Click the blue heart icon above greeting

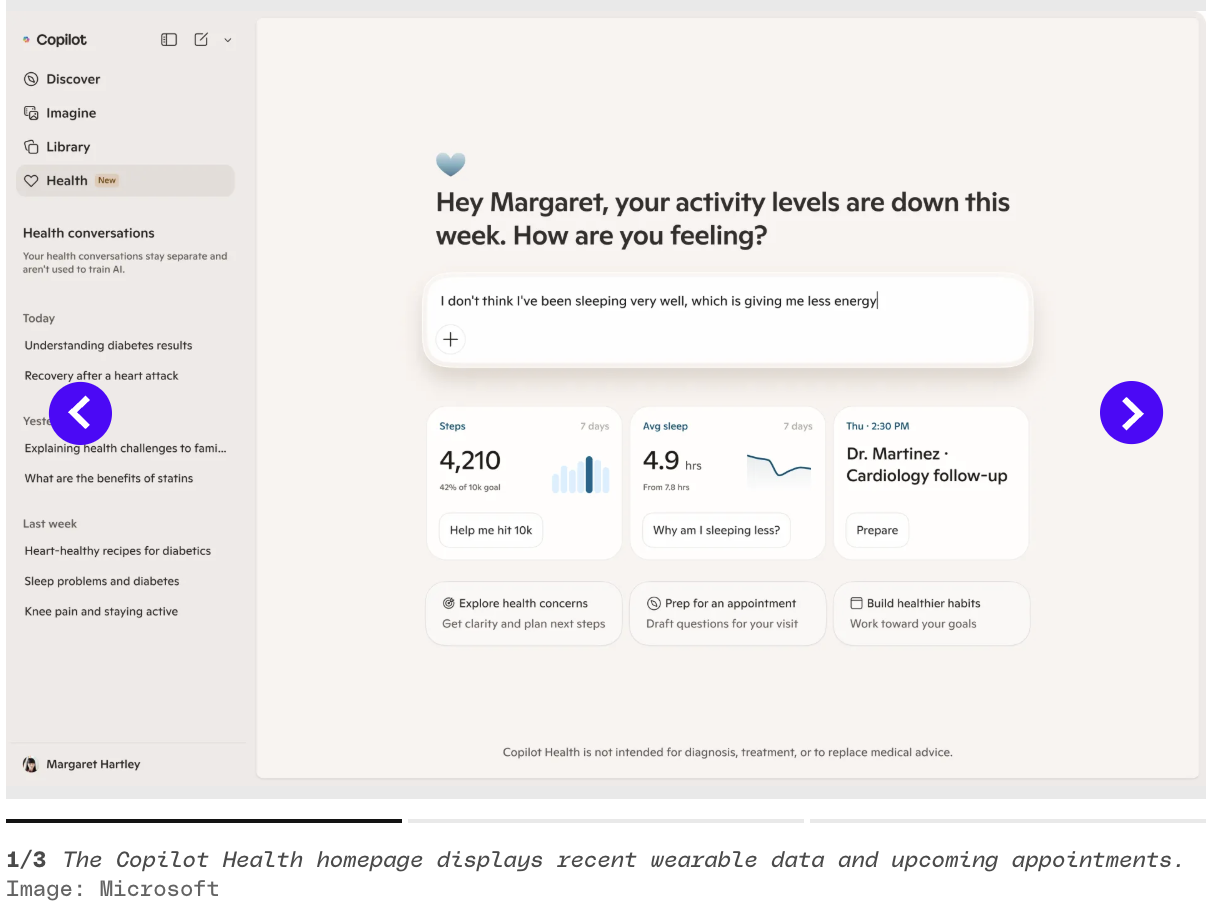tap(451, 165)
